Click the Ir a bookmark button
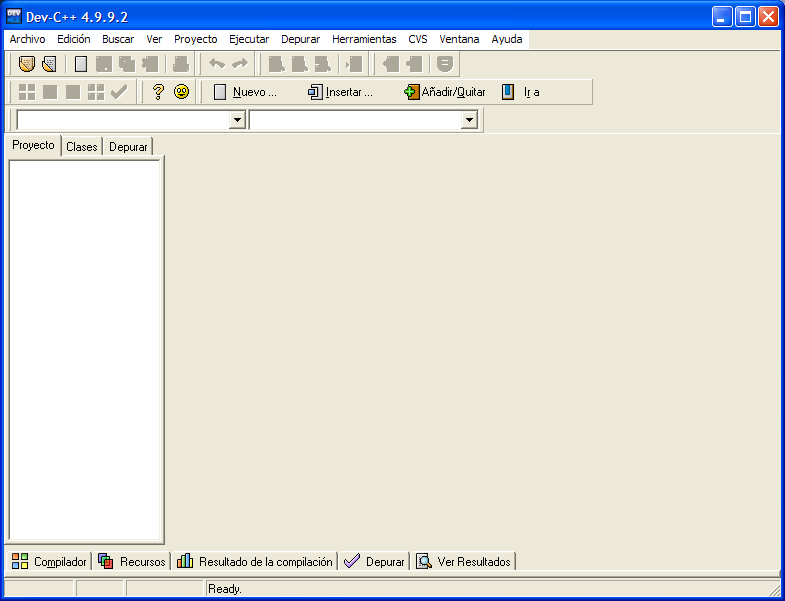 point(521,92)
